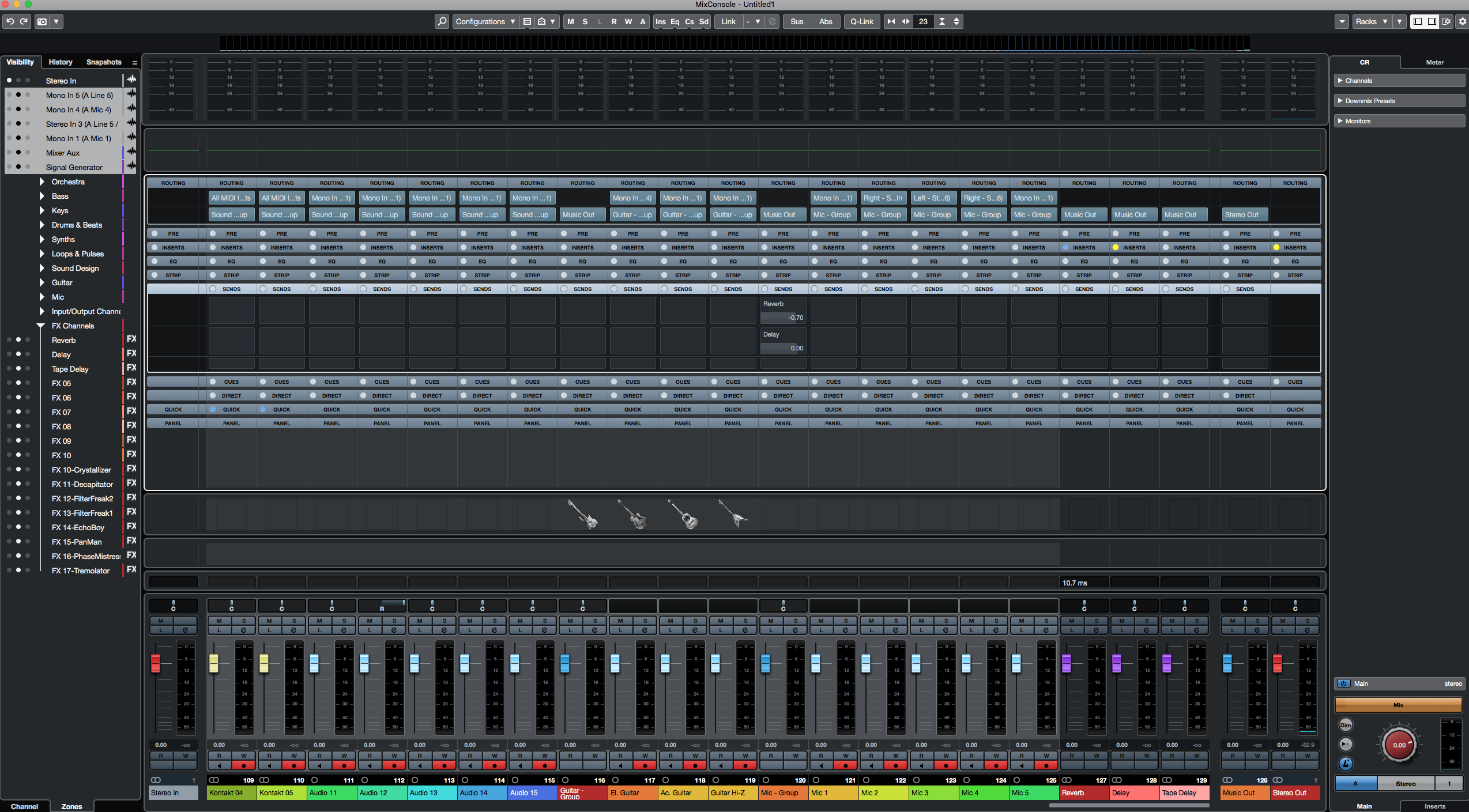Enable record on the Audio 11 channel
This screenshot has width=1469, height=812.
click(x=344, y=766)
